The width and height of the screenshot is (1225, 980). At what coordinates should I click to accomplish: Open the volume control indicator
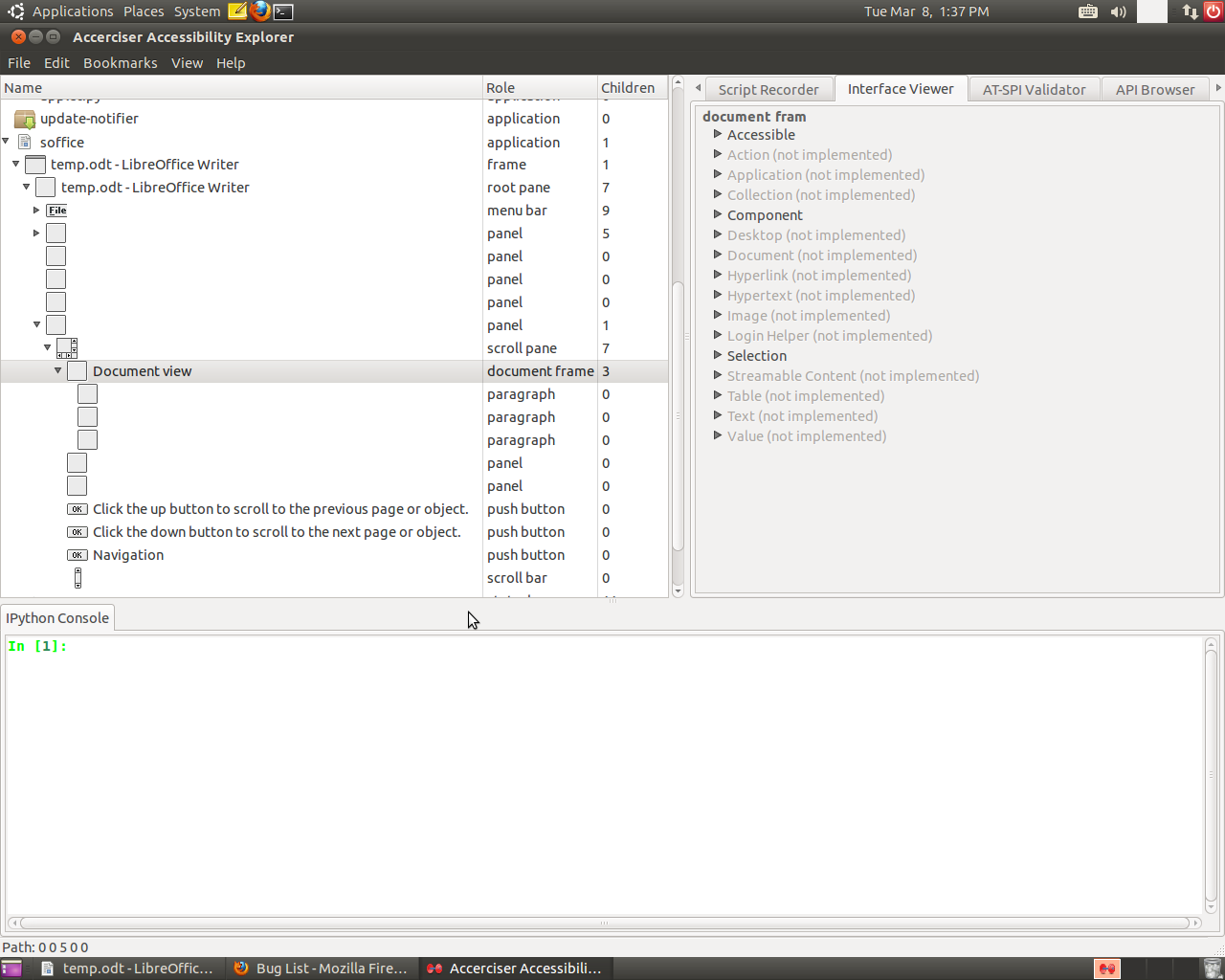1118,11
